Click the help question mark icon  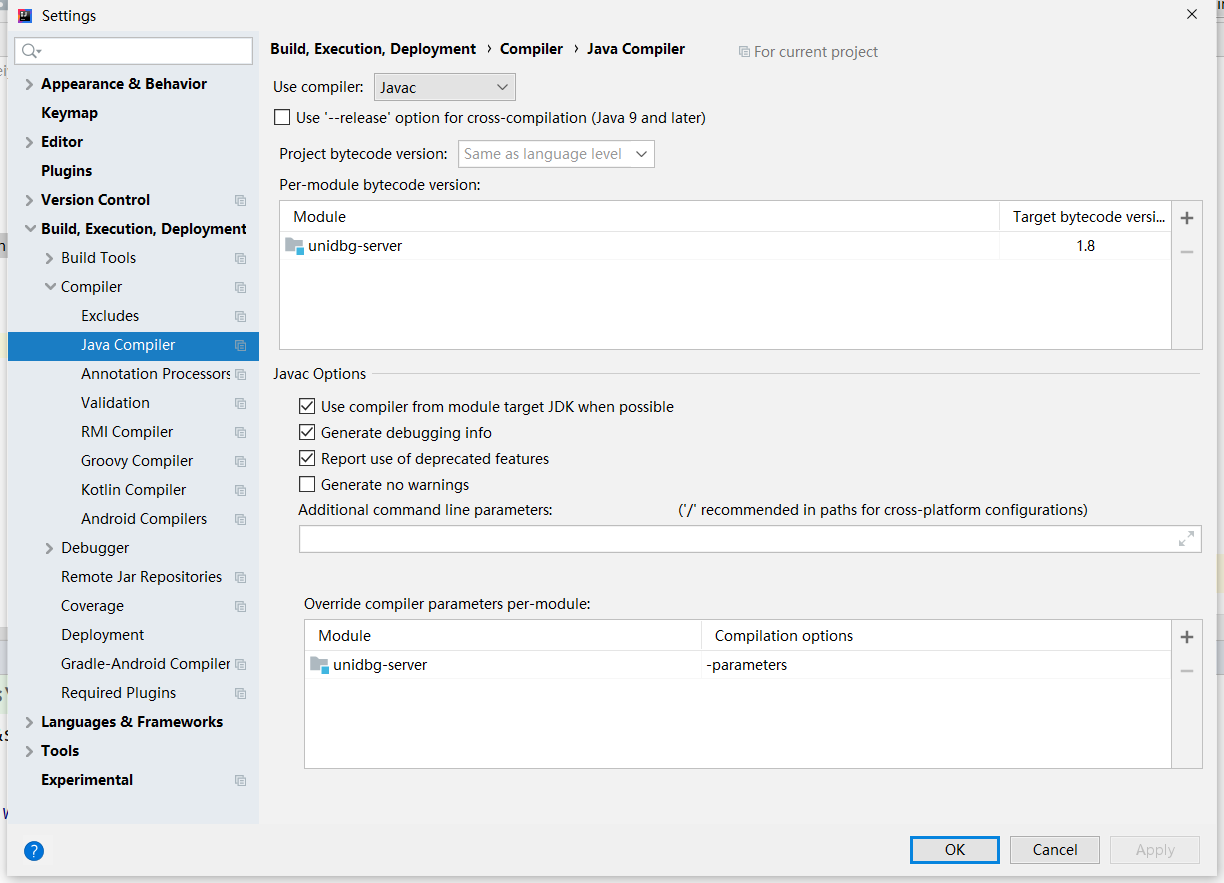pos(34,851)
